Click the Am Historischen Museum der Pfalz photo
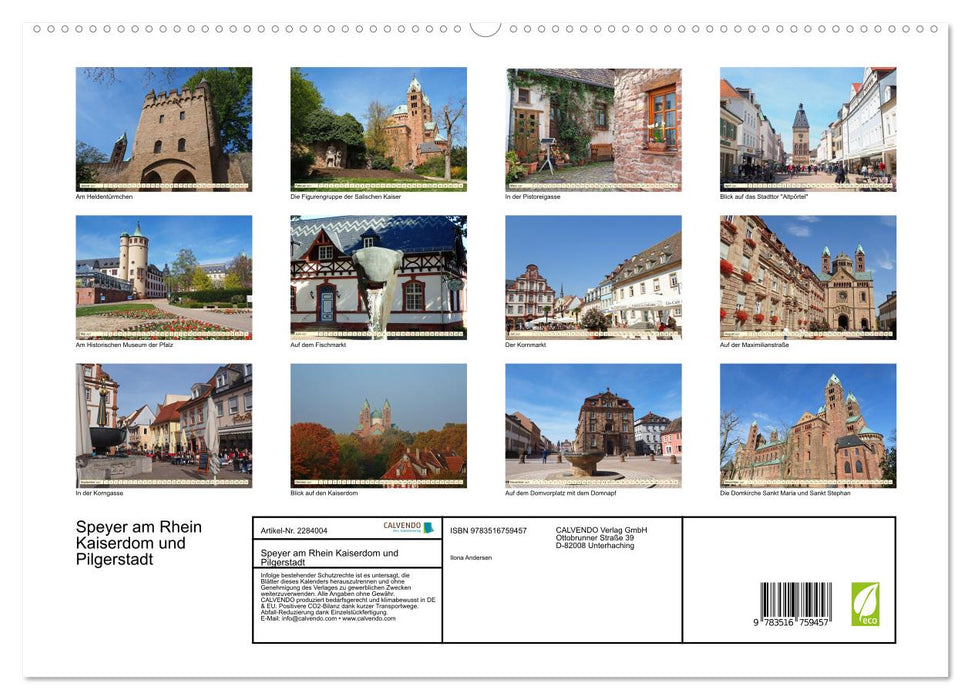The image size is (971, 700). click(163, 277)
